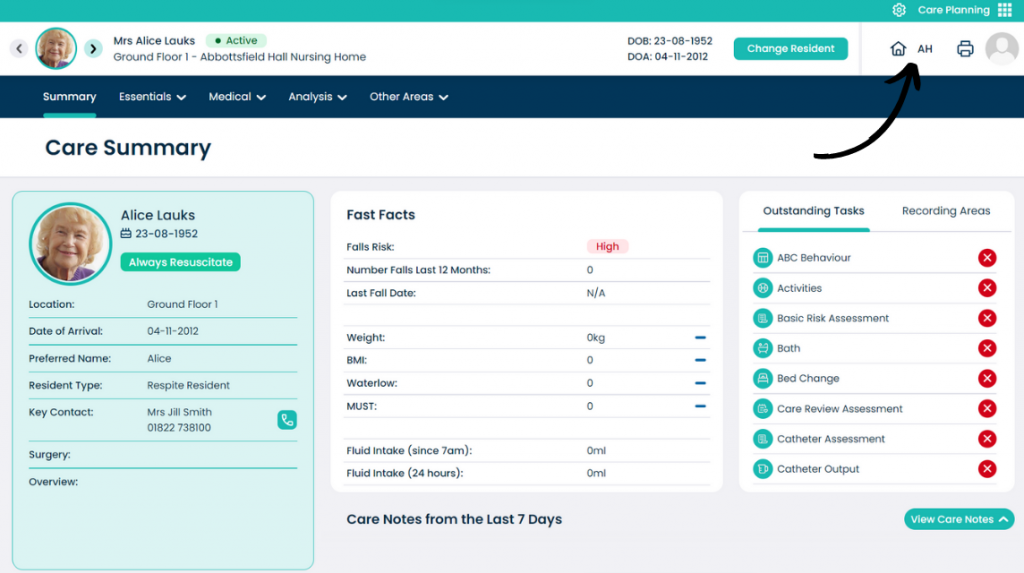Select the Summary tab
The height and width of the screenshot is (573, 1024).
point(69,97)
